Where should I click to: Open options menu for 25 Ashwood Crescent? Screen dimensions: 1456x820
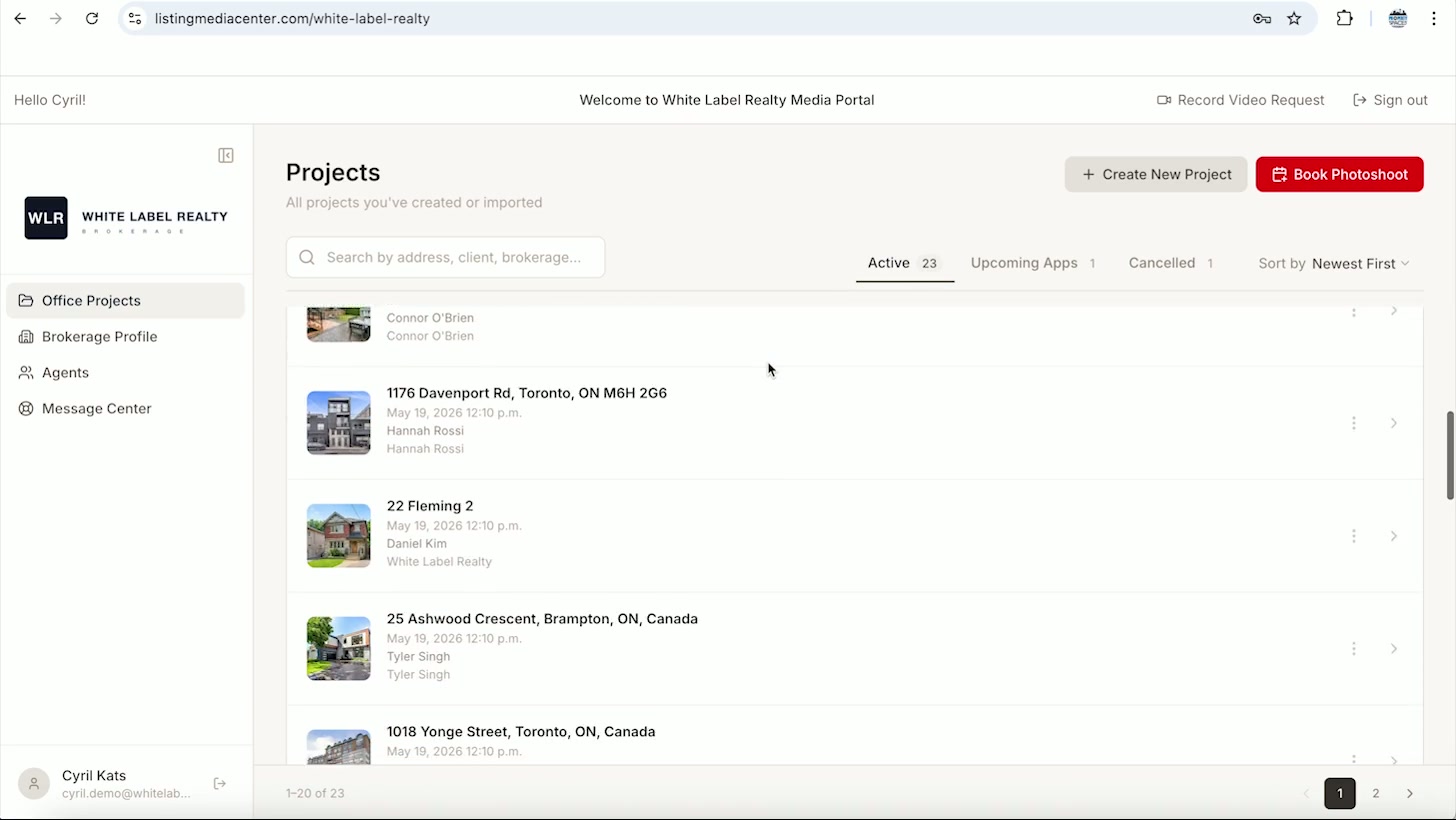[1354, 649]
